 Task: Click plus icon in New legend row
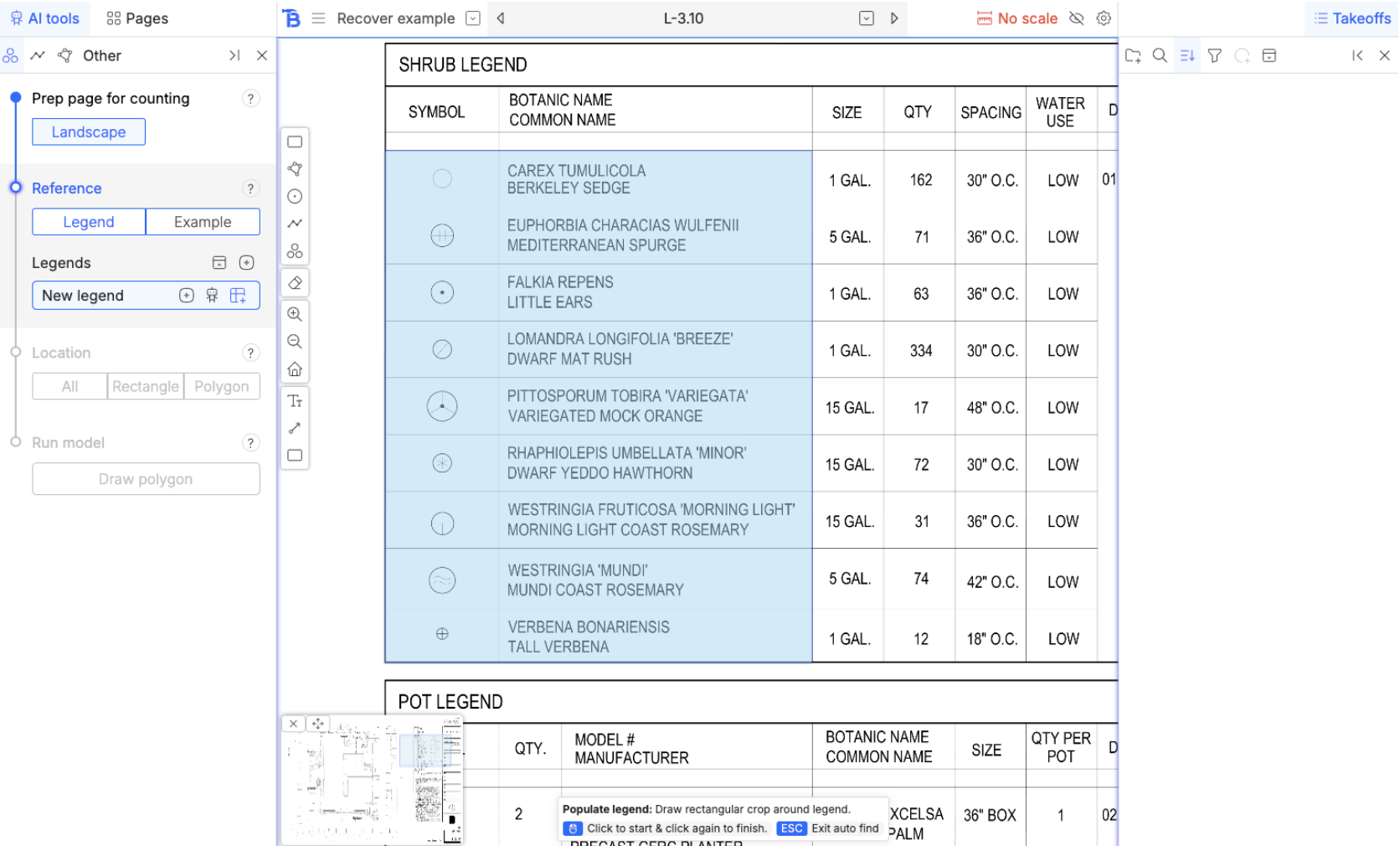tap(187, 296)
